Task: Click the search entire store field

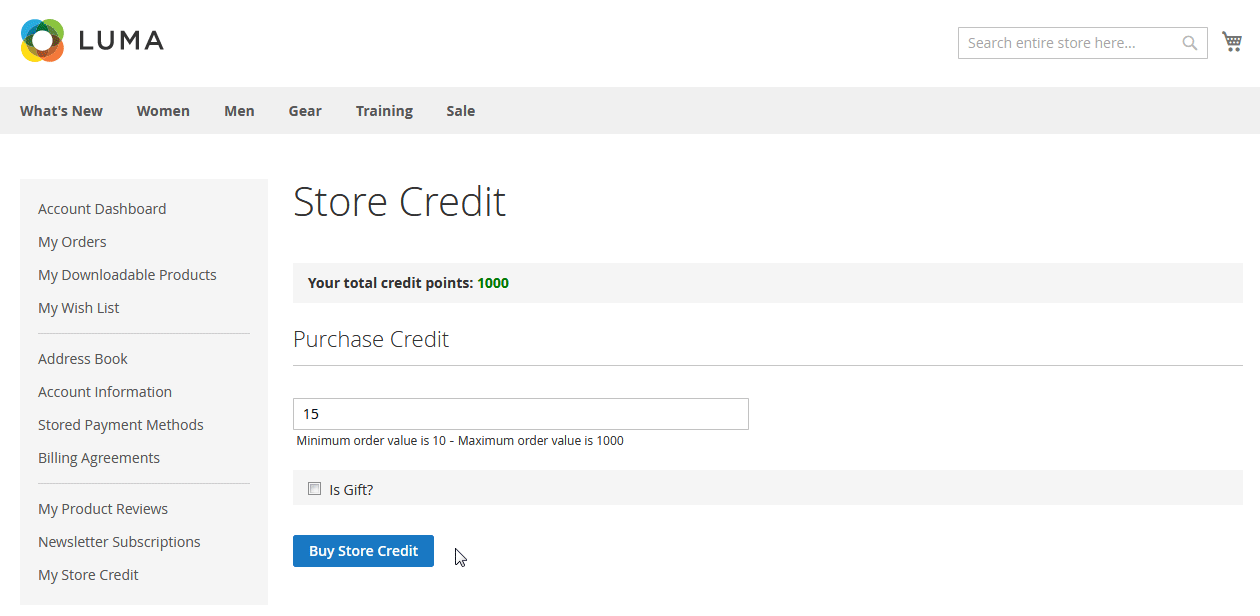Action: (1066, 43)
